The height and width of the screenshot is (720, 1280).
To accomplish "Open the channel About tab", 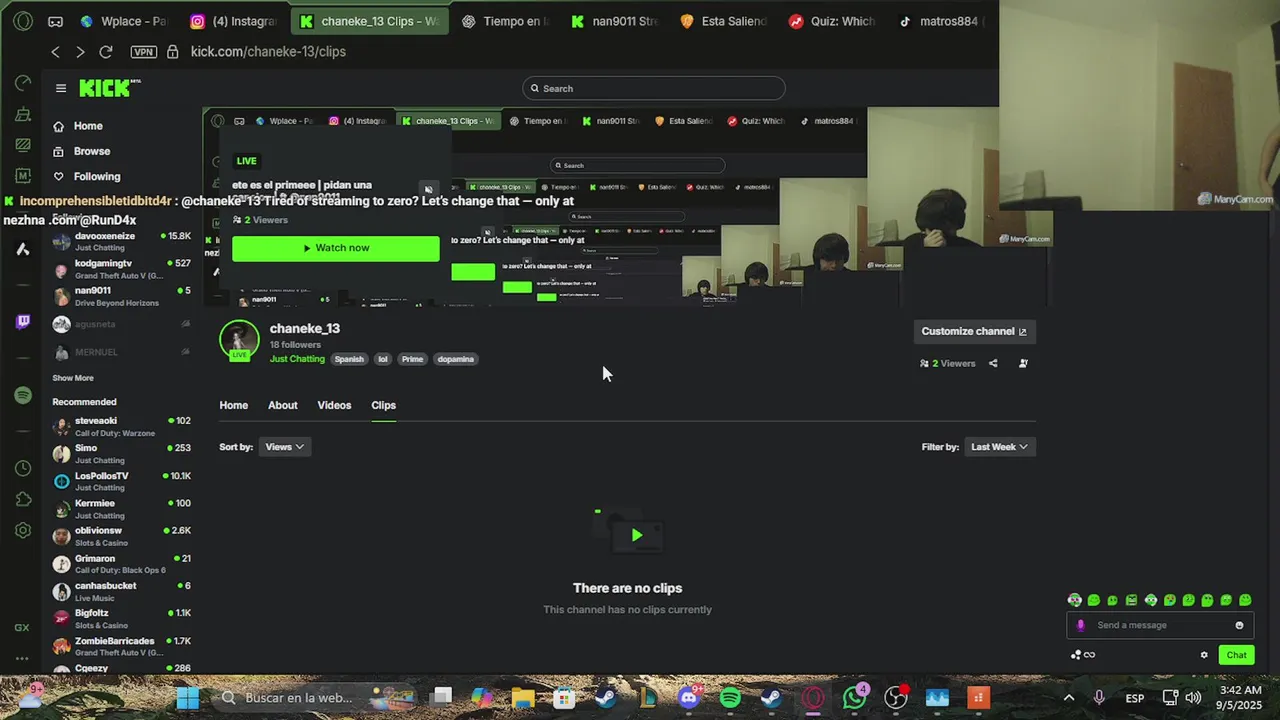I will click(x=283, y=405).
